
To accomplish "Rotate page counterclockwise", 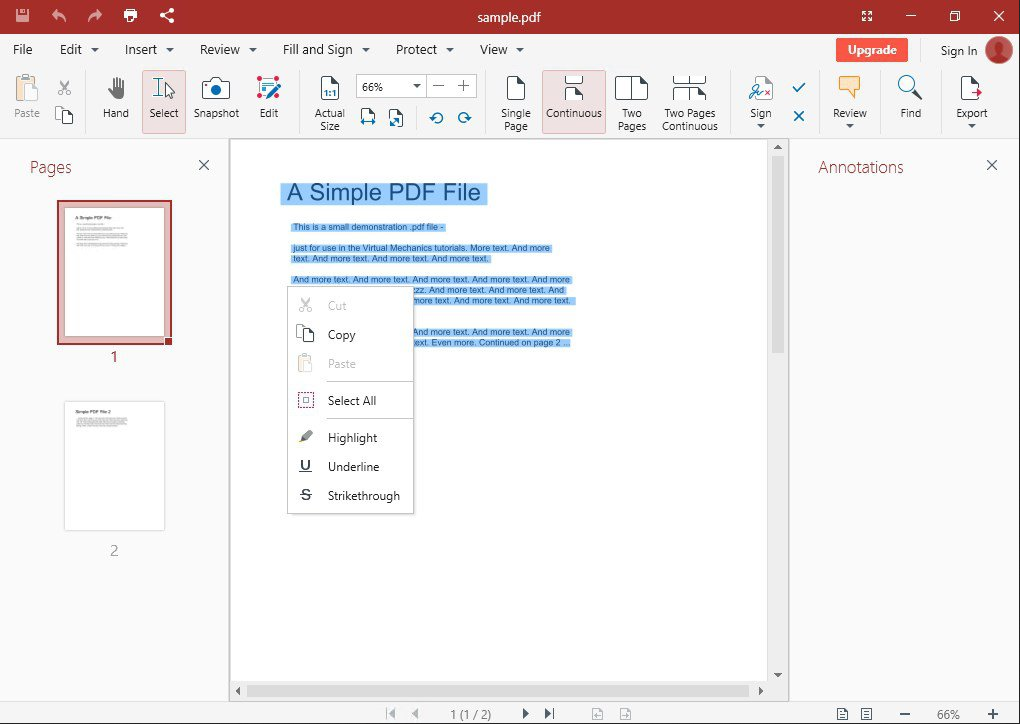I will [436, 118].
